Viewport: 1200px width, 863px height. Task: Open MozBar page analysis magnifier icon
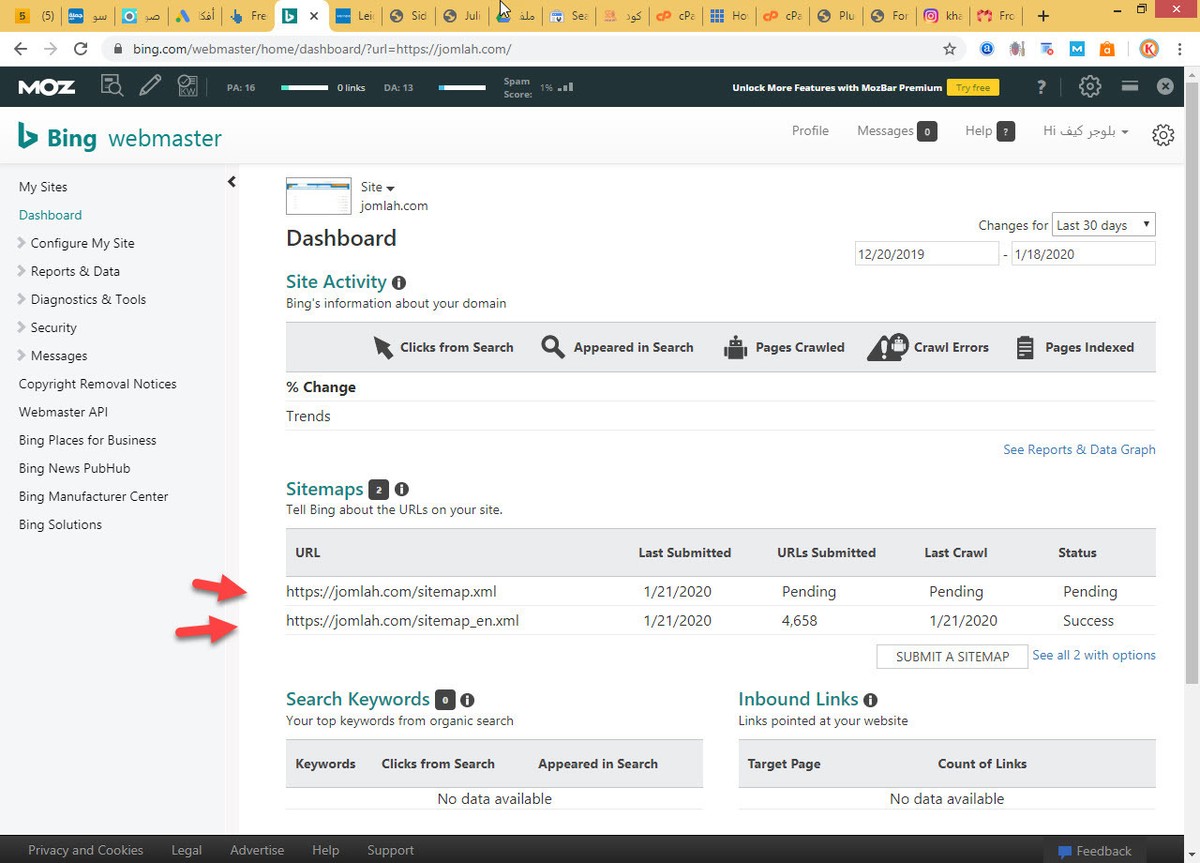coord(112,87)
